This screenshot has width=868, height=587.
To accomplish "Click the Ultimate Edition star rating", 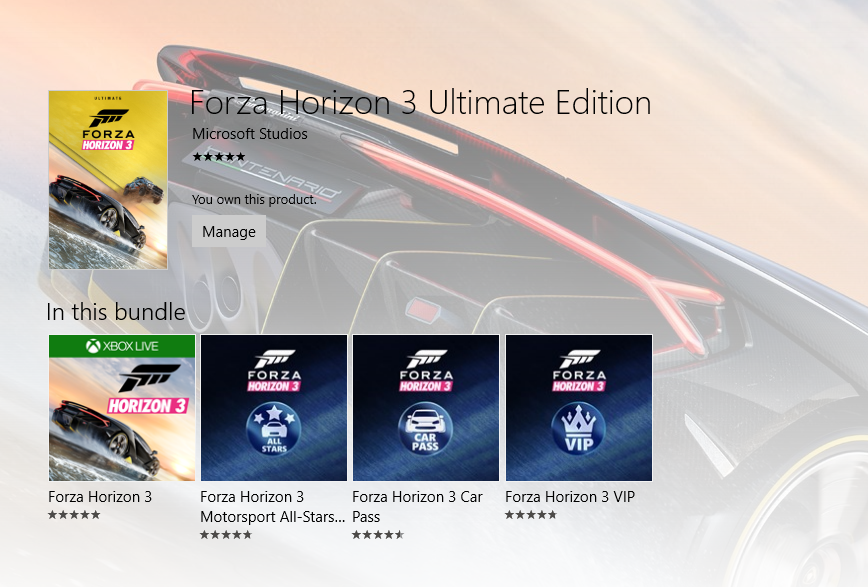I will click(219, 157).
